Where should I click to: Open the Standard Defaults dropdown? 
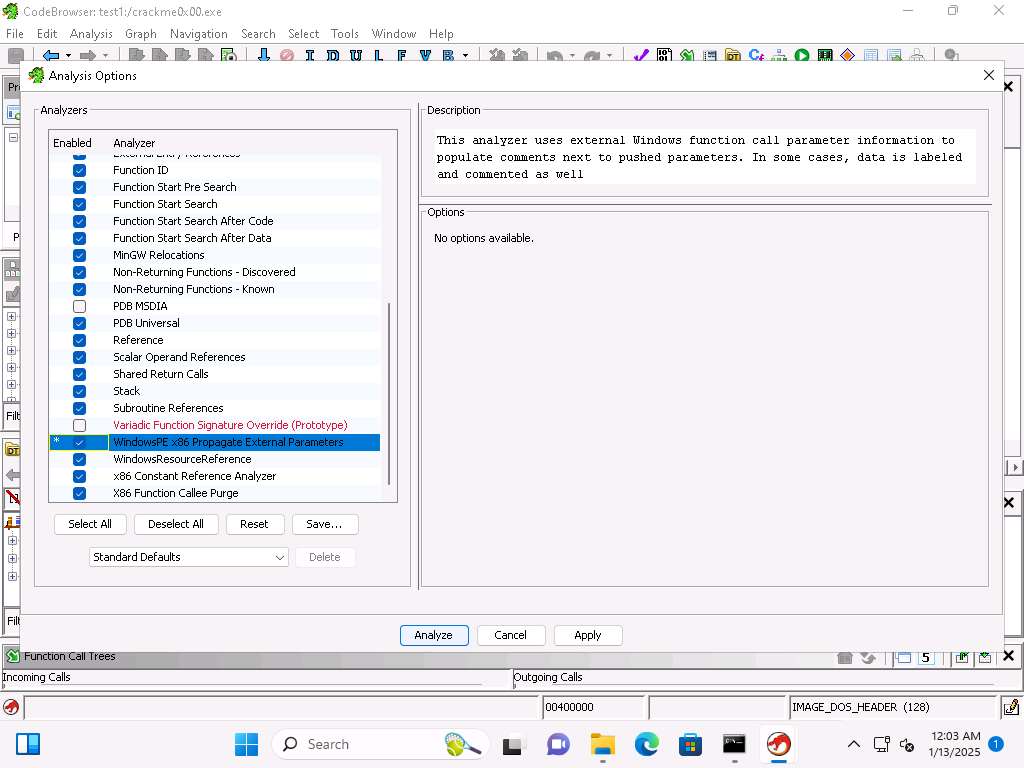[189, 557]
